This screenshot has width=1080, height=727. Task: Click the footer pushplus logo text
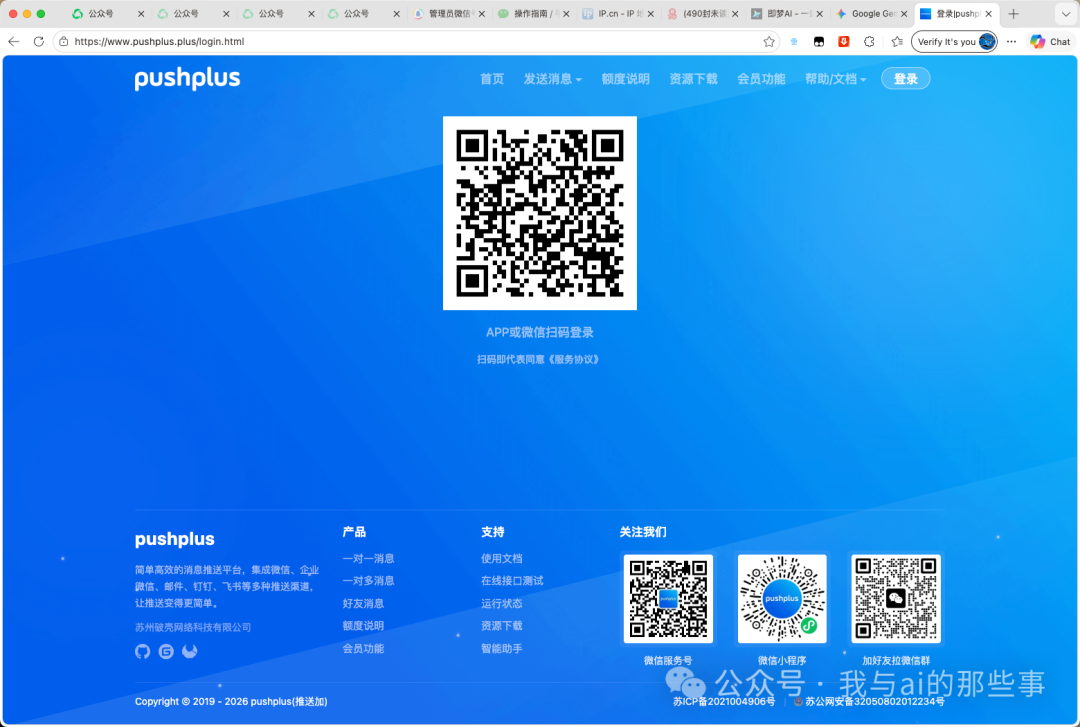[174, 539]
